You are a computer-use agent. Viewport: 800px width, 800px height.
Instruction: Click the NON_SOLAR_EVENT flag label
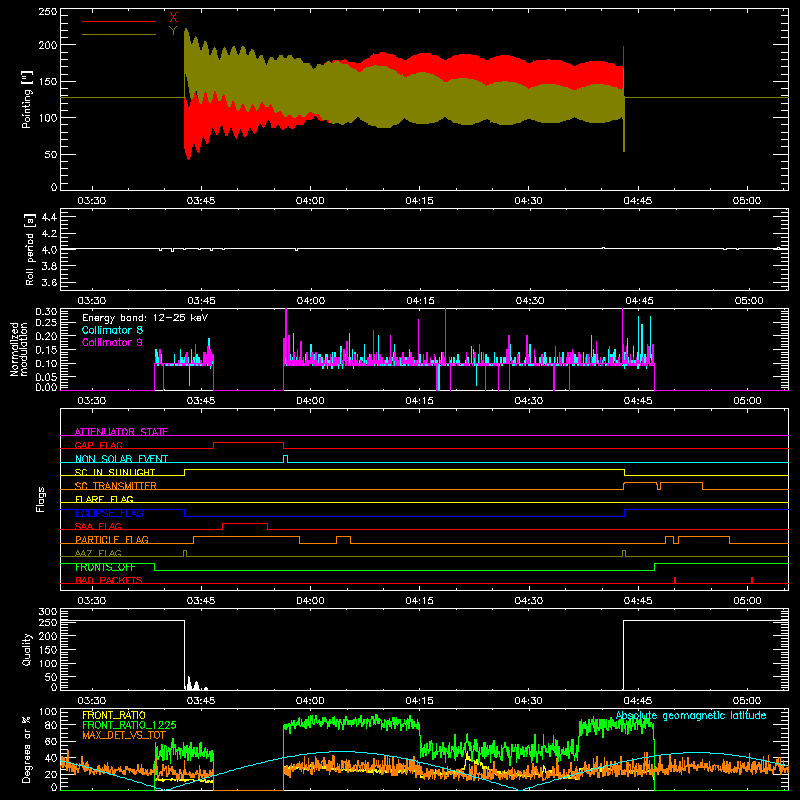coord(121,459)
